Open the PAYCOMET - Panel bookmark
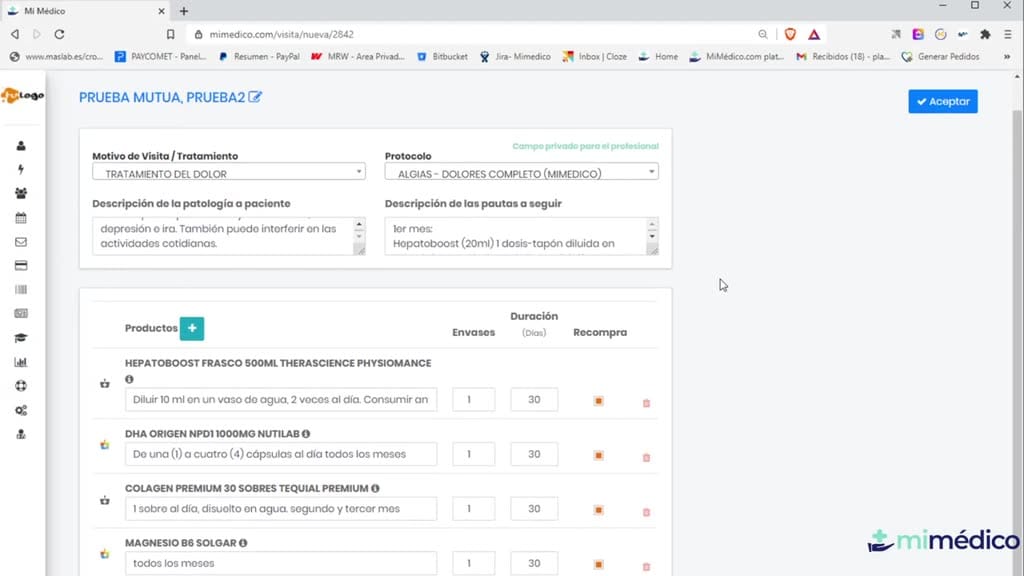The image size is (1024, 576). pos(161,57)
